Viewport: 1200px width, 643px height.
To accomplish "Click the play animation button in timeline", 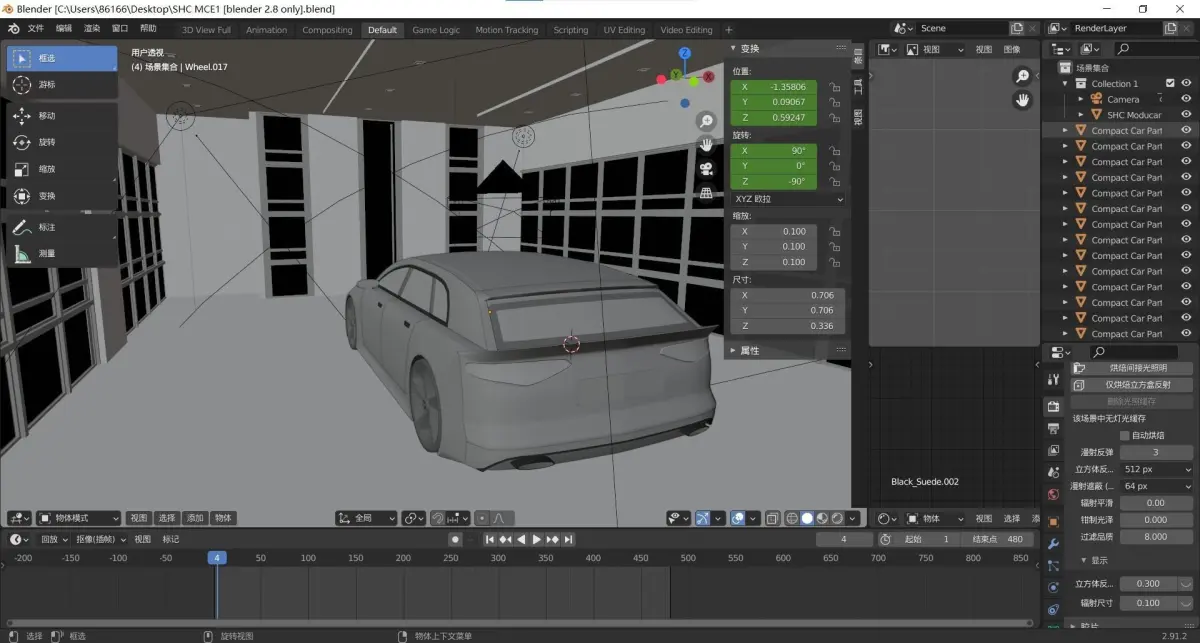I will click(x=536, y=539).
